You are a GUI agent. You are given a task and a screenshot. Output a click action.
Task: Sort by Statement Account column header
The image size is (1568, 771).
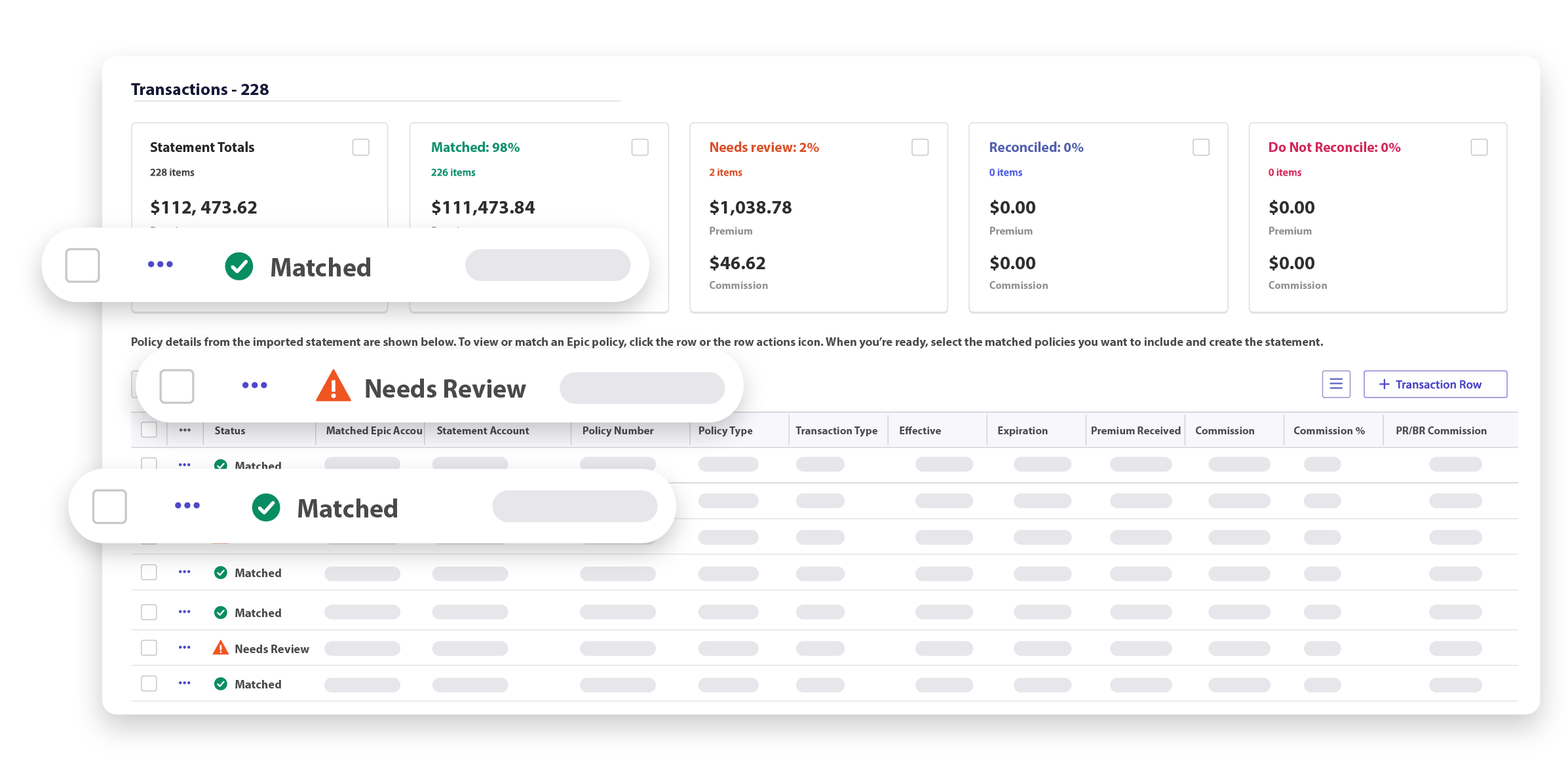click(483, 430)
